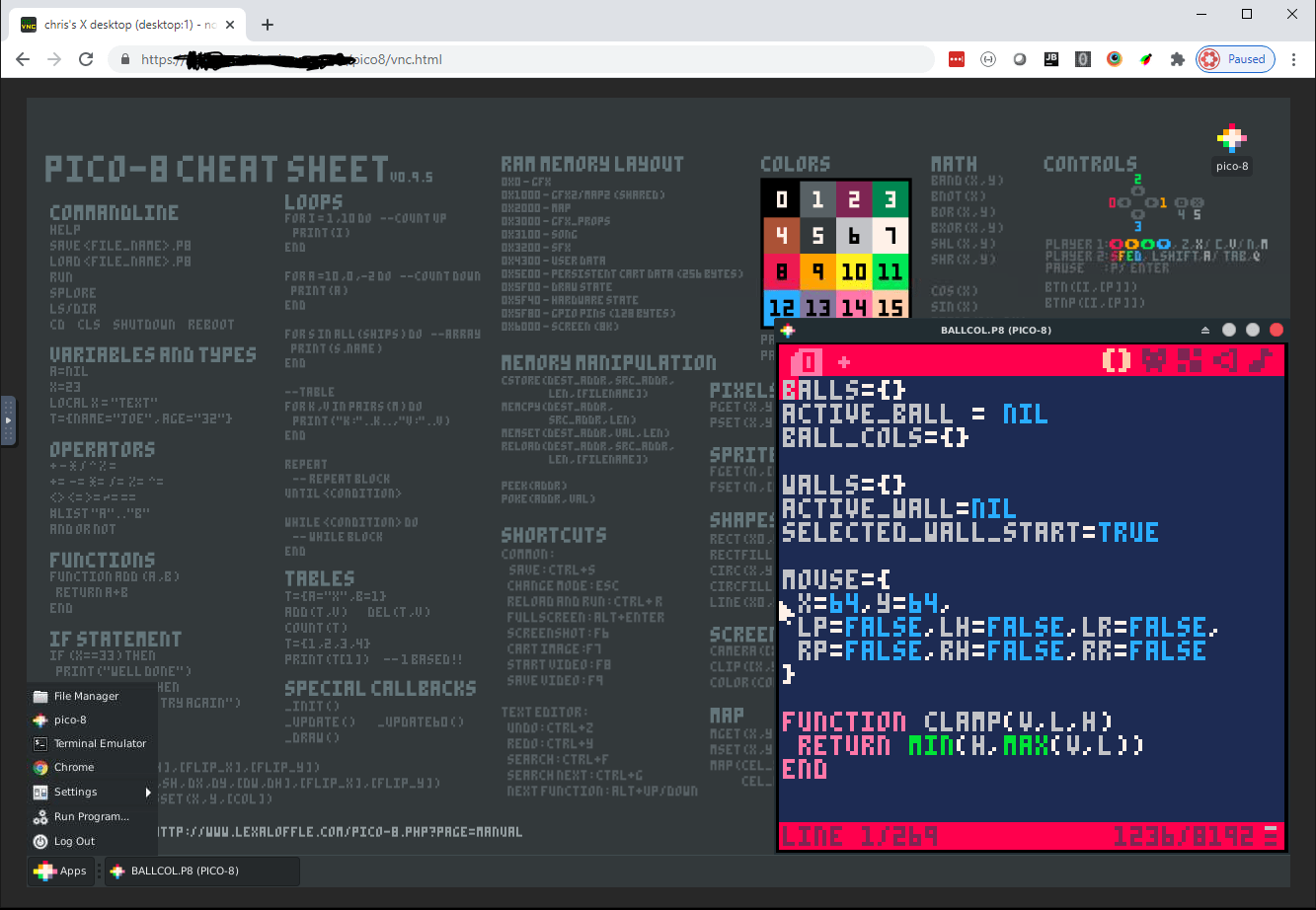
Task: Open the sprite editor in PICO-8
Action: [x=1153, y=360]
